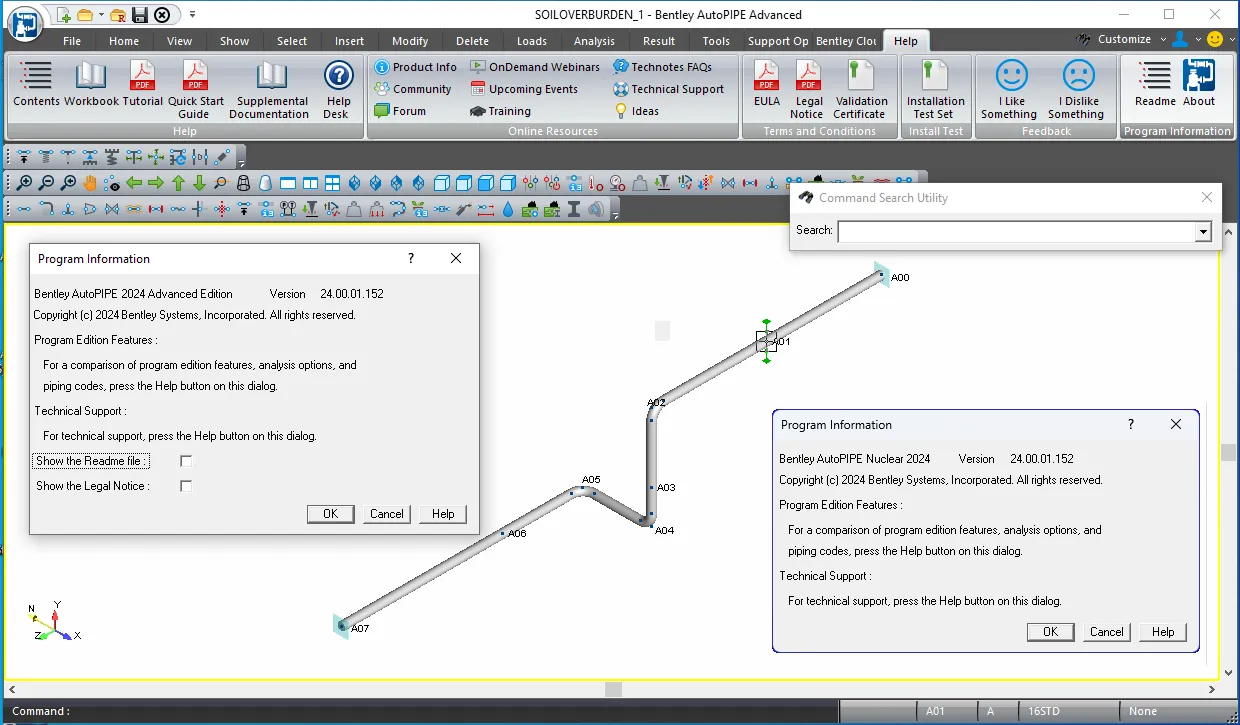Image resolution: width=1240 pixels, height=725 pixels.
Task: Click the green up arrow toolbar icon
Action: (x=178, y=183)
